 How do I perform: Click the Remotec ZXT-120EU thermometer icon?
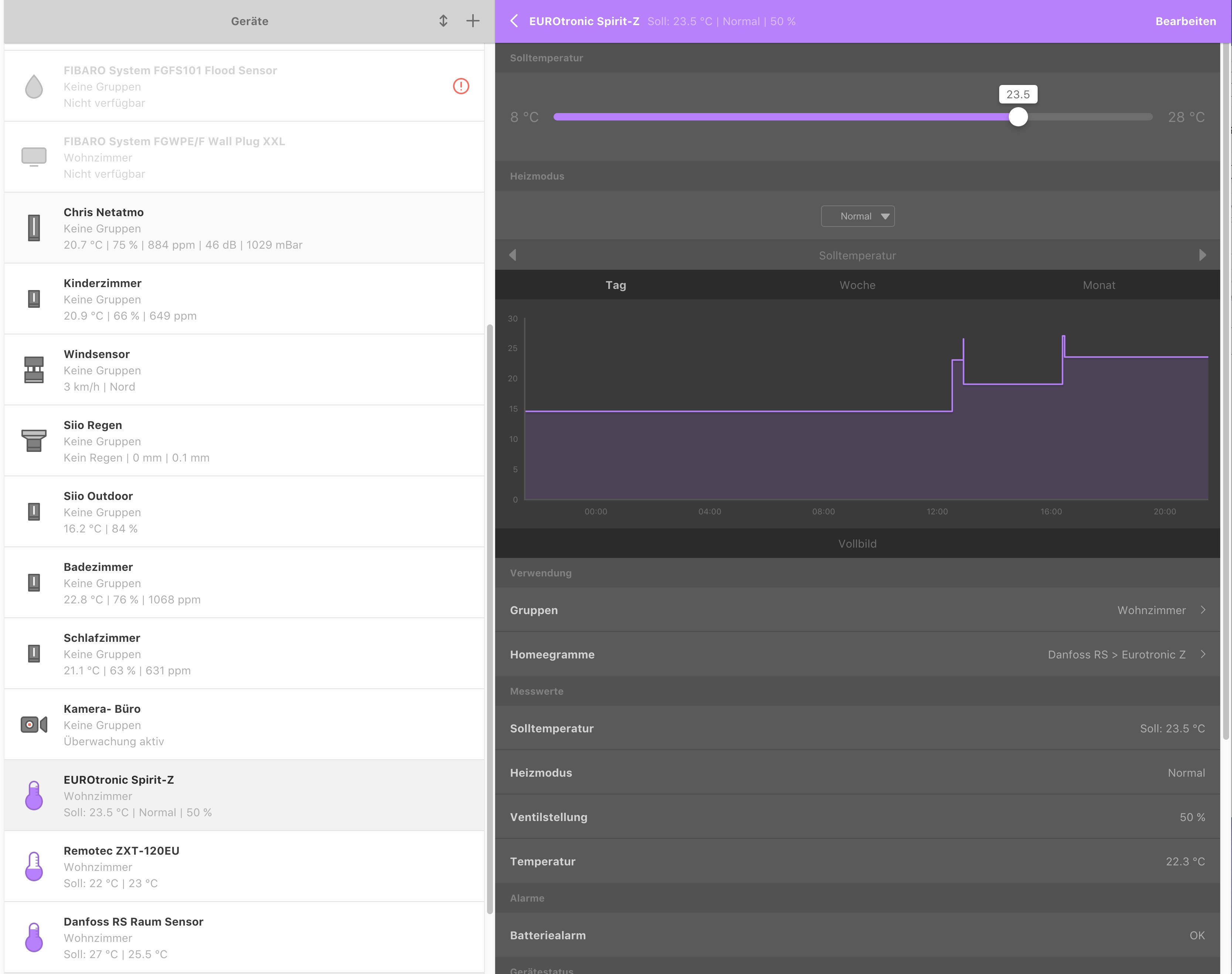34,866
